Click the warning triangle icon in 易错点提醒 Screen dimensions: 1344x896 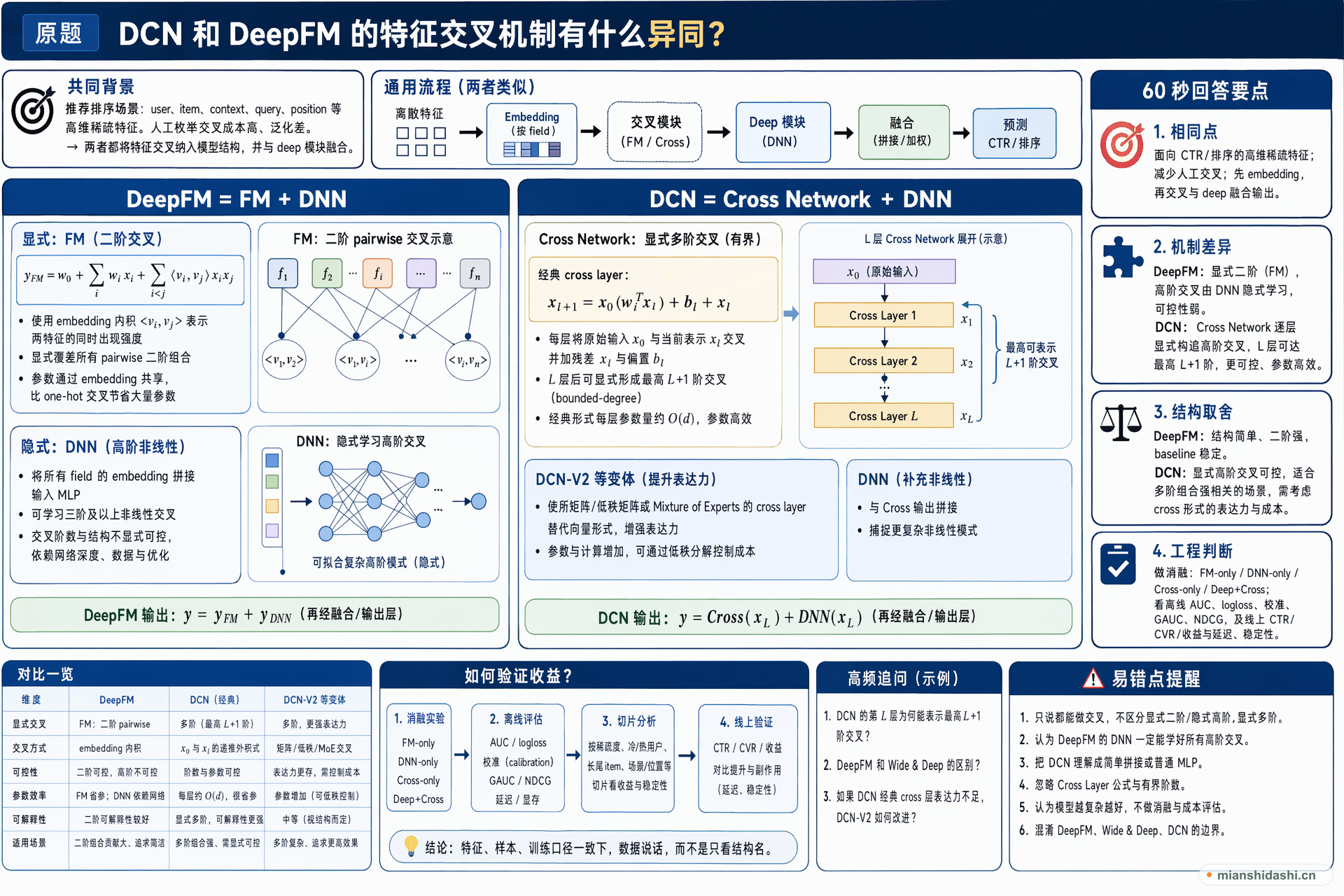pyautogui.click(x=1093, y=678)
